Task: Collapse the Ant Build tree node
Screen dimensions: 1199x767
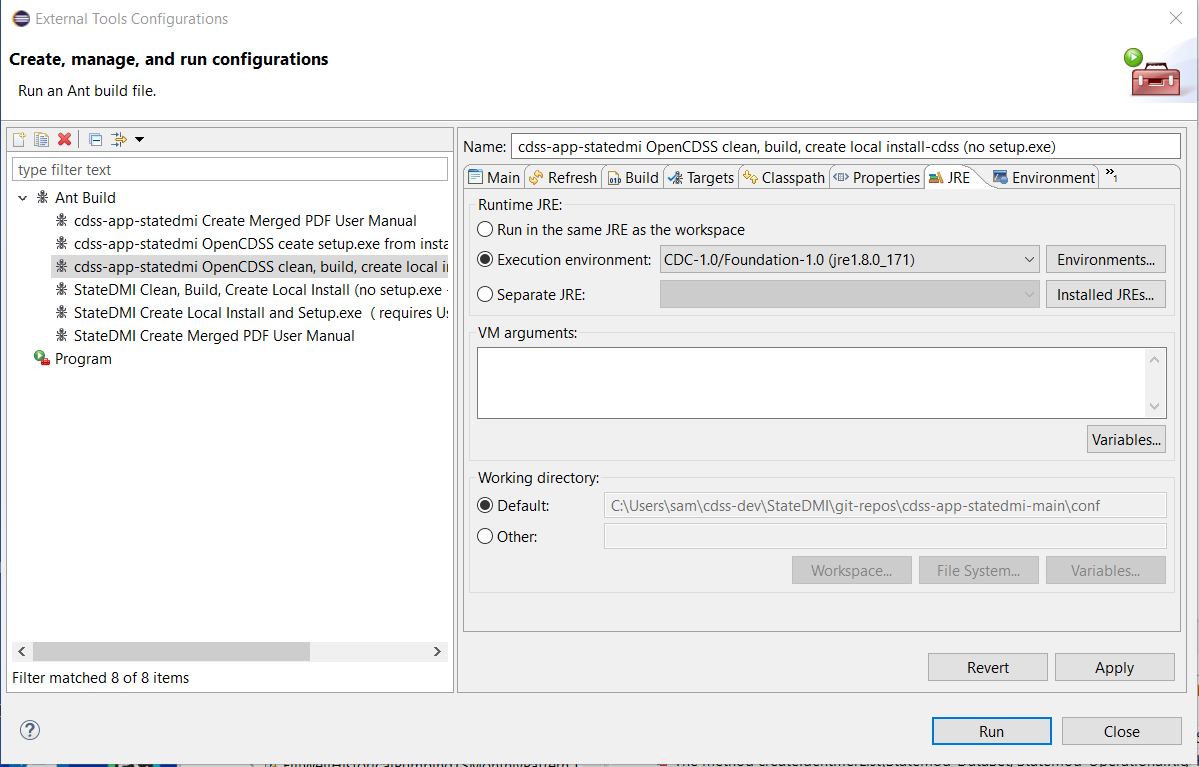Action: point(22,198)
